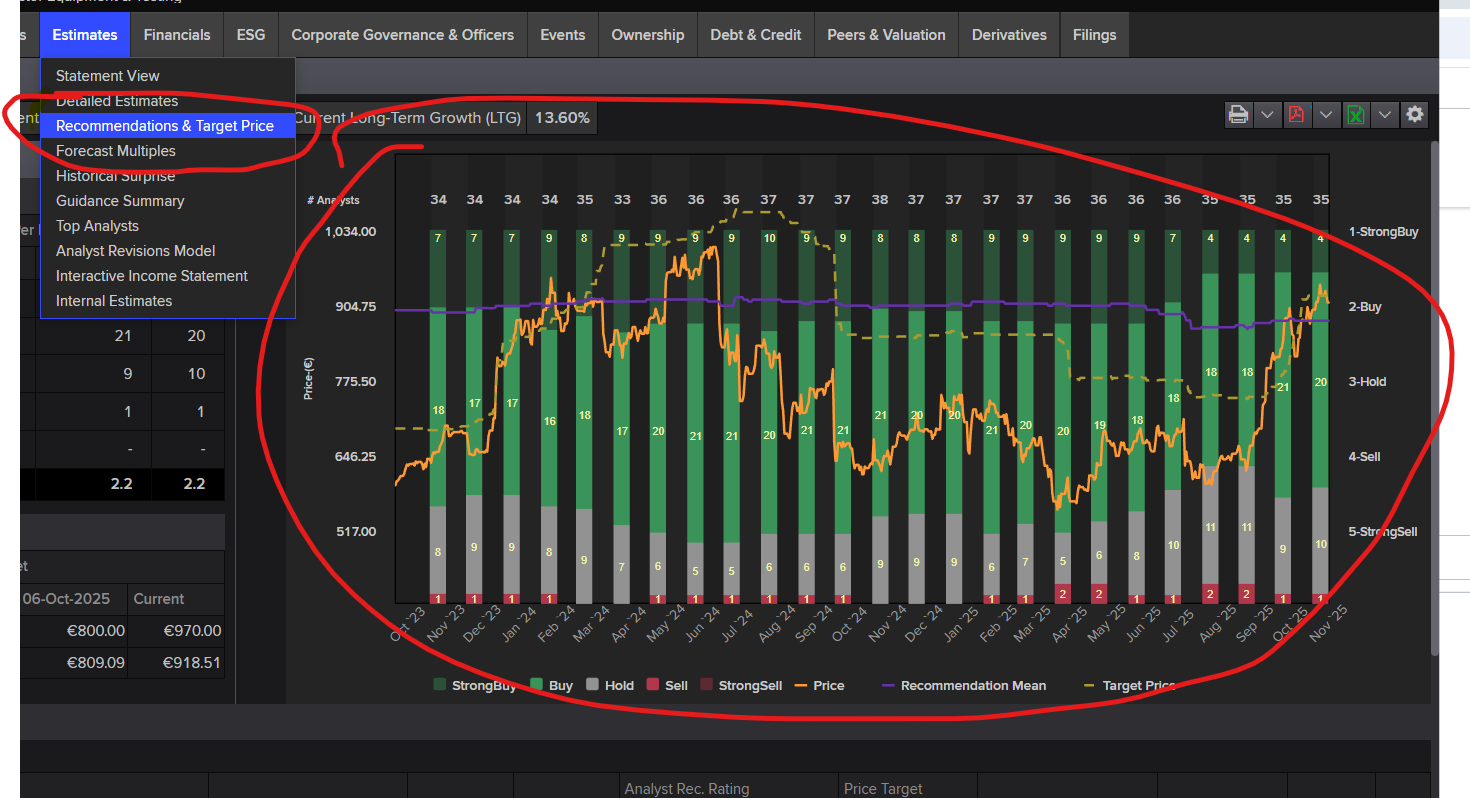Toggle the Sell series in legend
This screenshot has height=798, width=1470.
tap(667, 686)
